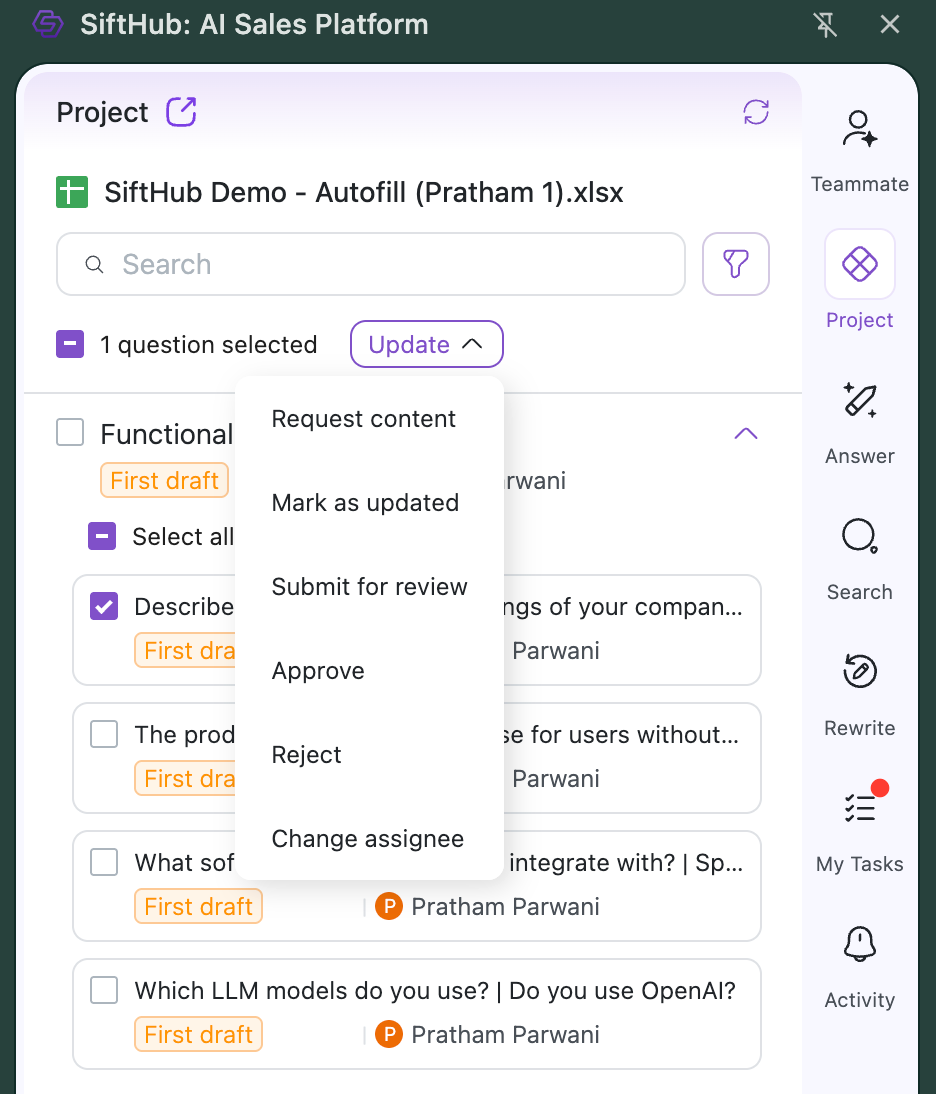The image size is (936, 1094).
Task: Check the Functional section checkbox
Action: 70,433
